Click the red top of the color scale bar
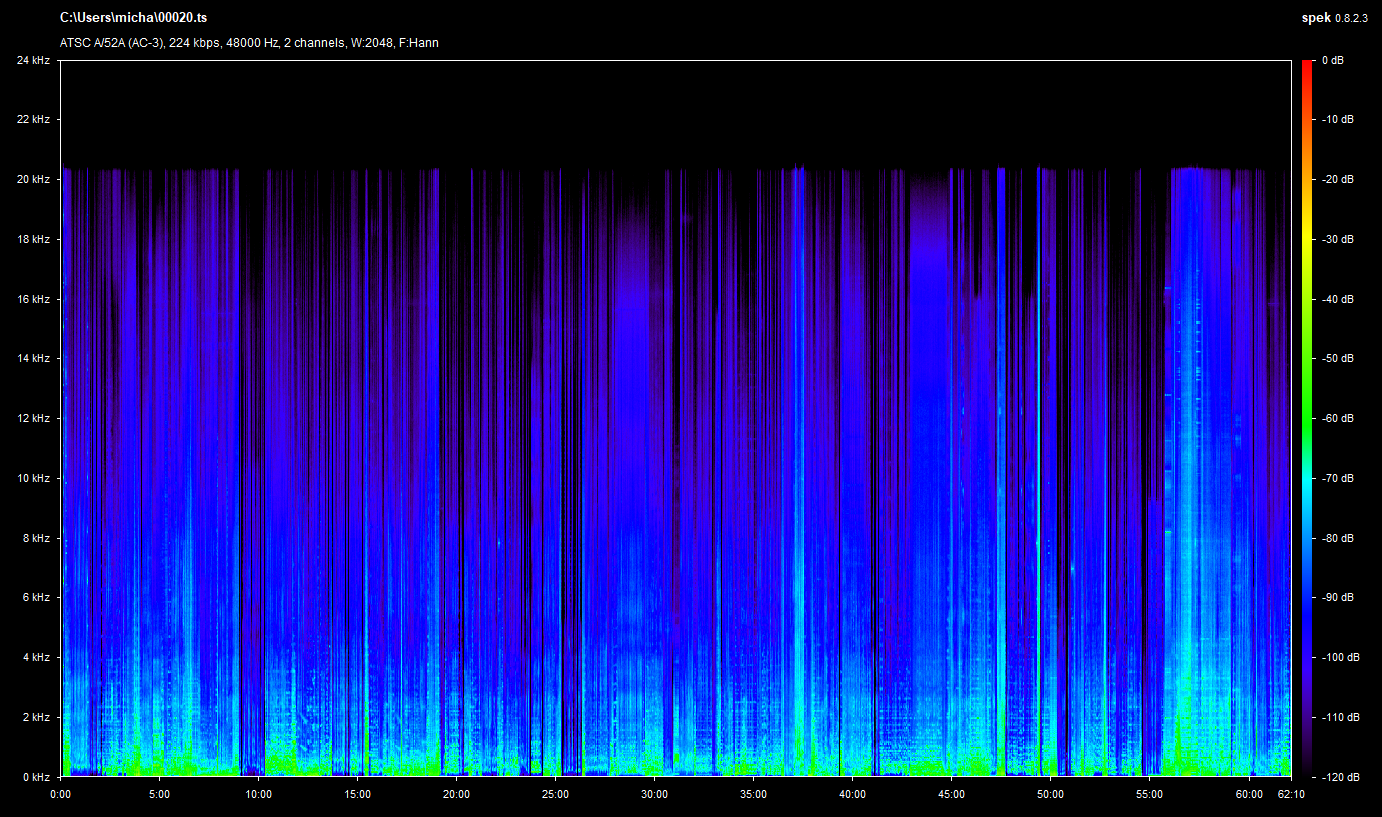 (1307, 66)
